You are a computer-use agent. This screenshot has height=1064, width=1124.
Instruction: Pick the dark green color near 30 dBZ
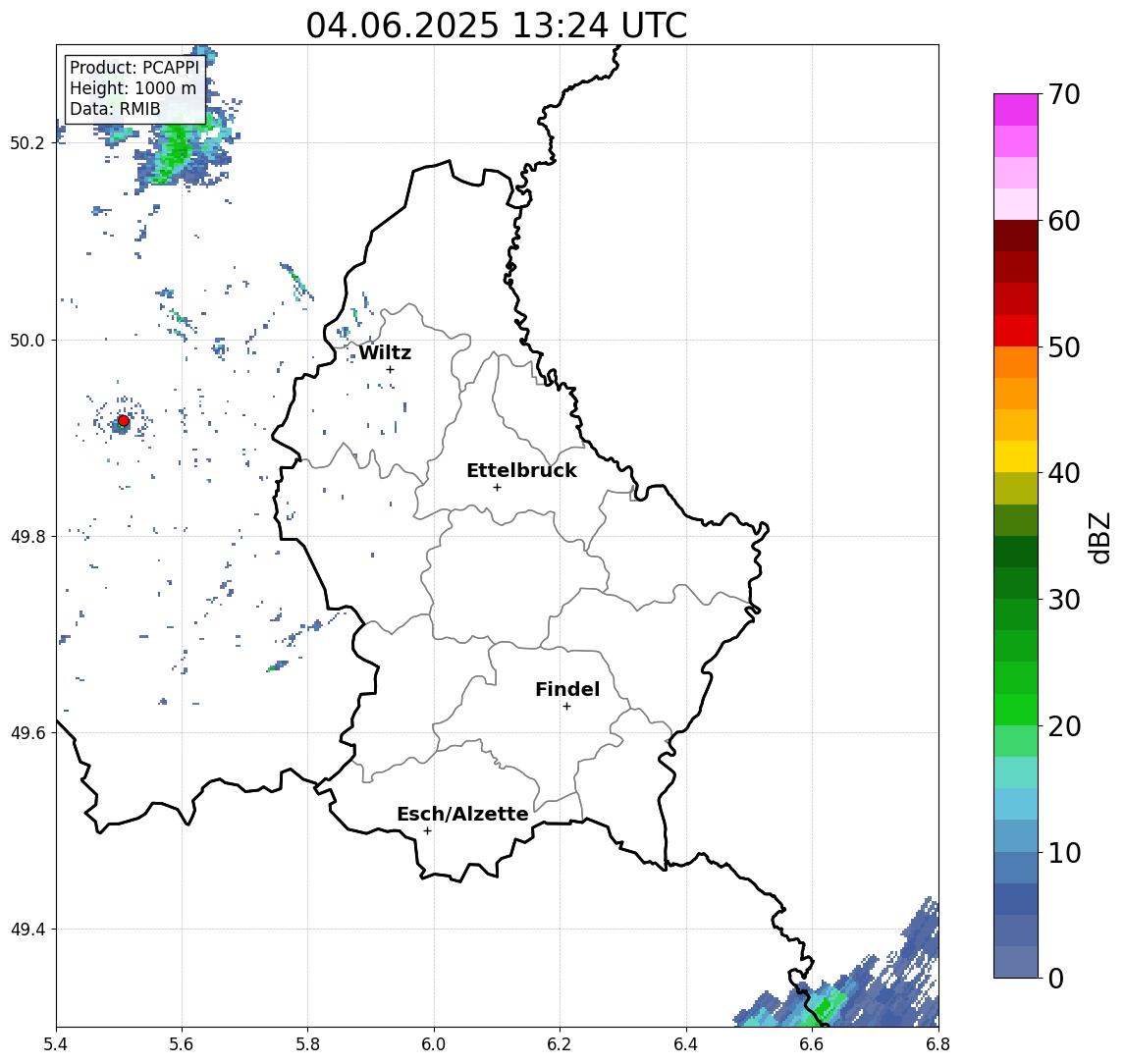[1016, 584]
